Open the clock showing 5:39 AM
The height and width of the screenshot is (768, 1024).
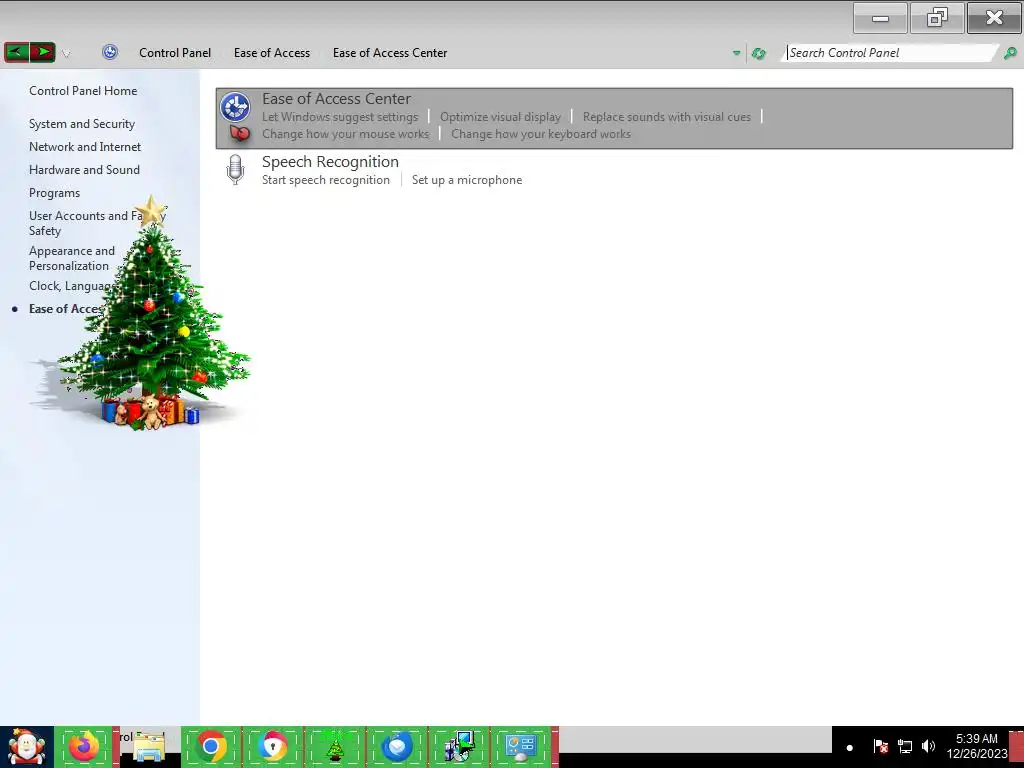tap(977, 746)
